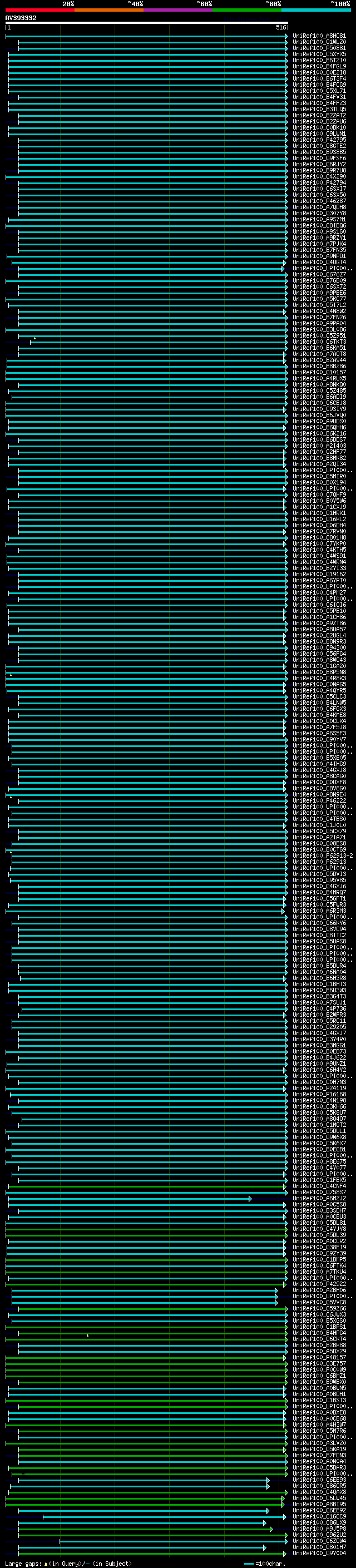Screen dimensions: 356x1568
Task: Open hit UniRef100_P16168
Action: click(319, 1095)
